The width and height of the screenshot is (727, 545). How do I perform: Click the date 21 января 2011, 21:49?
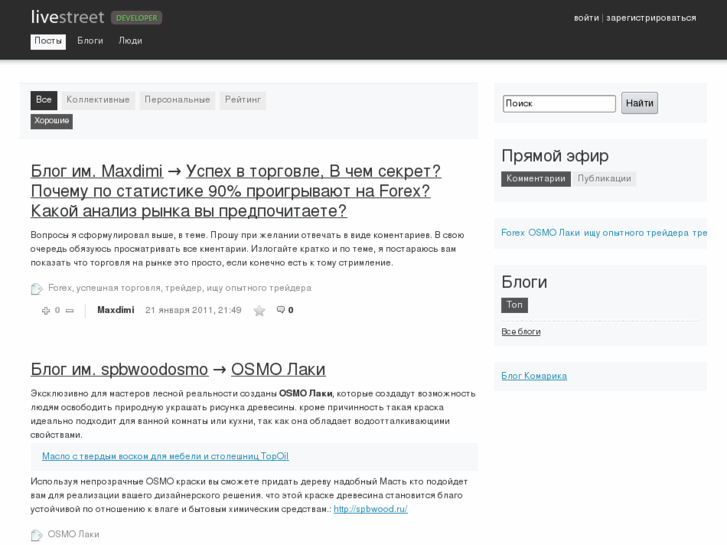click(193, 310)
